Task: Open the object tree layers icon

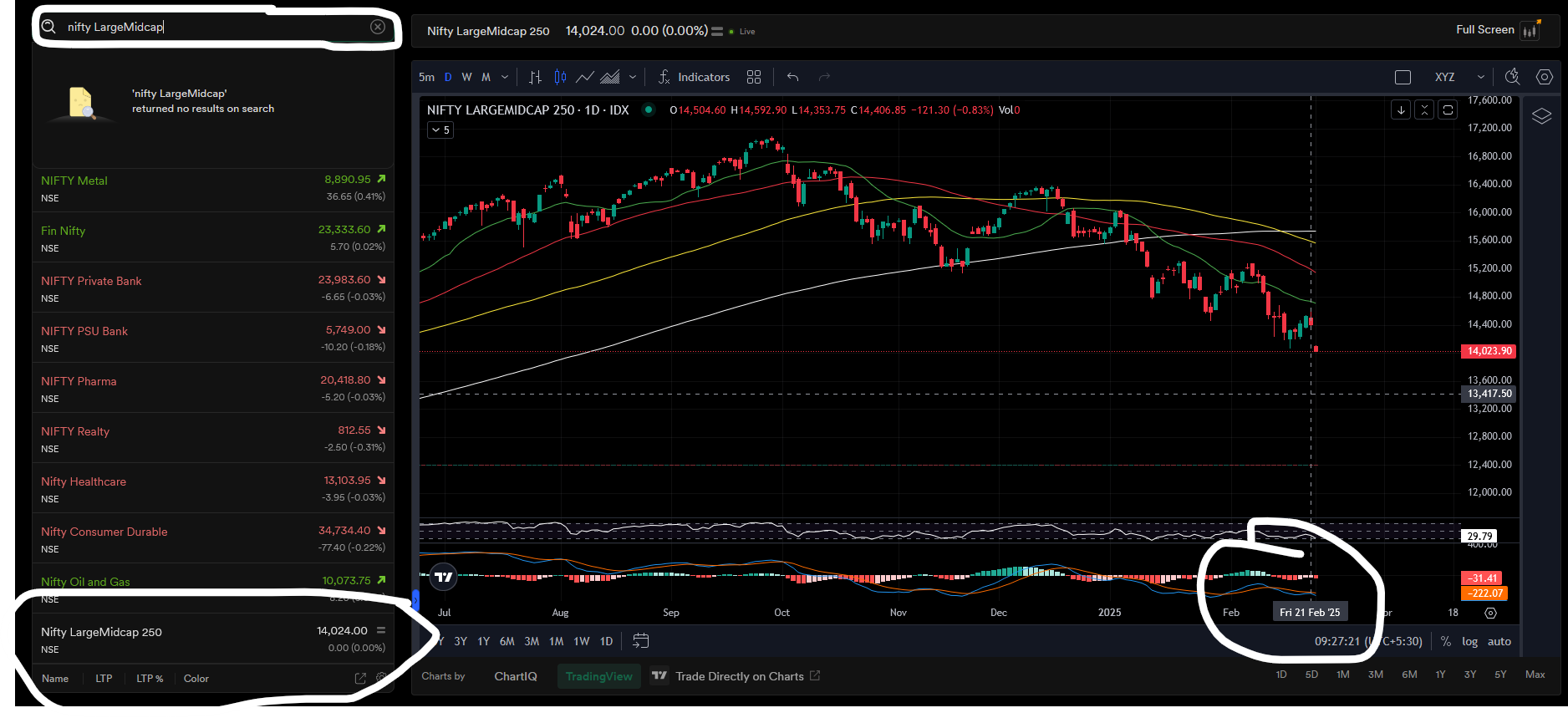Action: (1541, 116)
